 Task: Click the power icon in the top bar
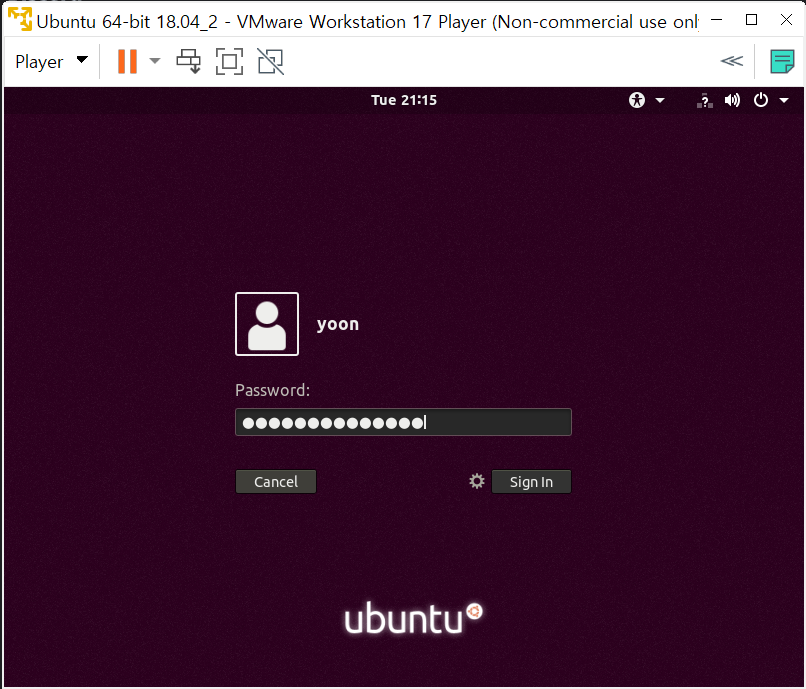[x=761, y=100]
